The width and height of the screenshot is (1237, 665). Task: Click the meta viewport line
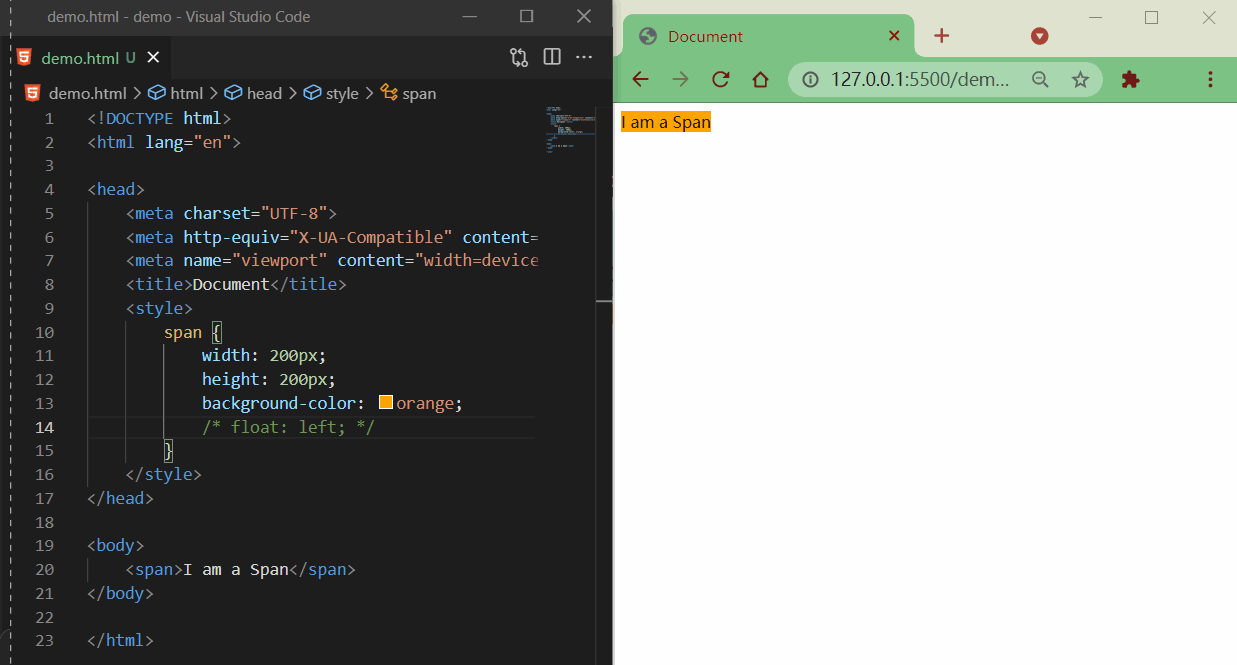point(332,261)
